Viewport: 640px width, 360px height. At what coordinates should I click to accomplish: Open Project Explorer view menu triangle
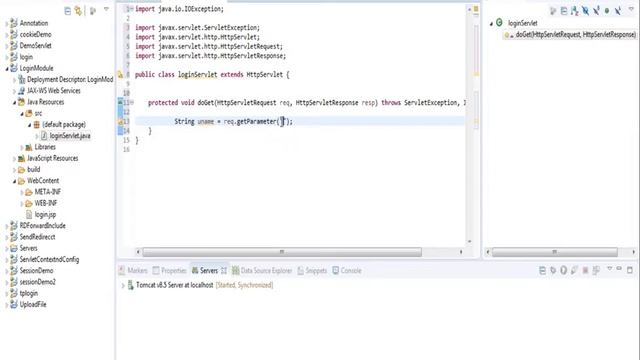pos(107,9)
